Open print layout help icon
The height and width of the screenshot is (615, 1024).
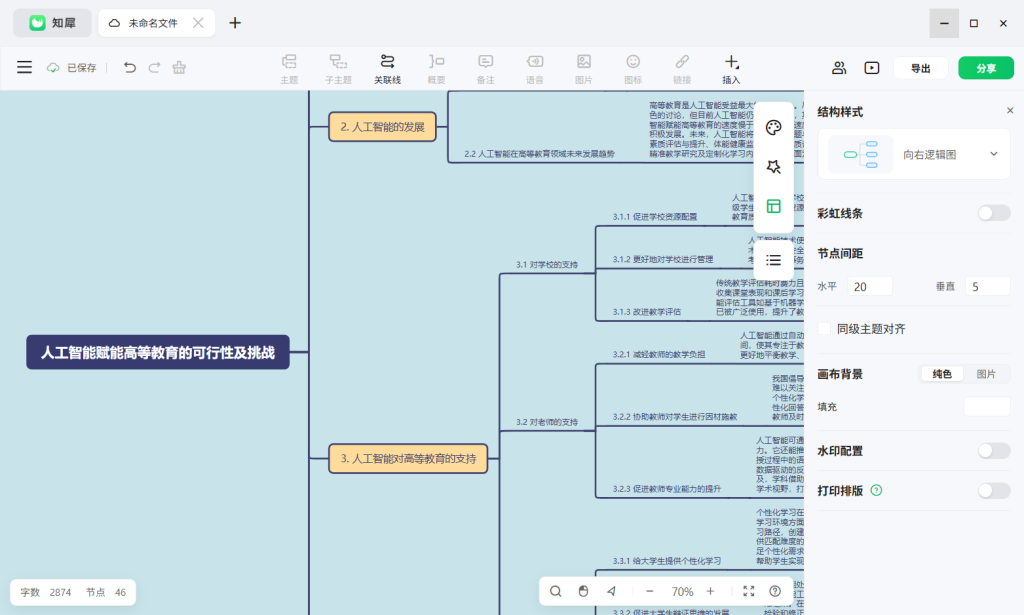(876, 490)
